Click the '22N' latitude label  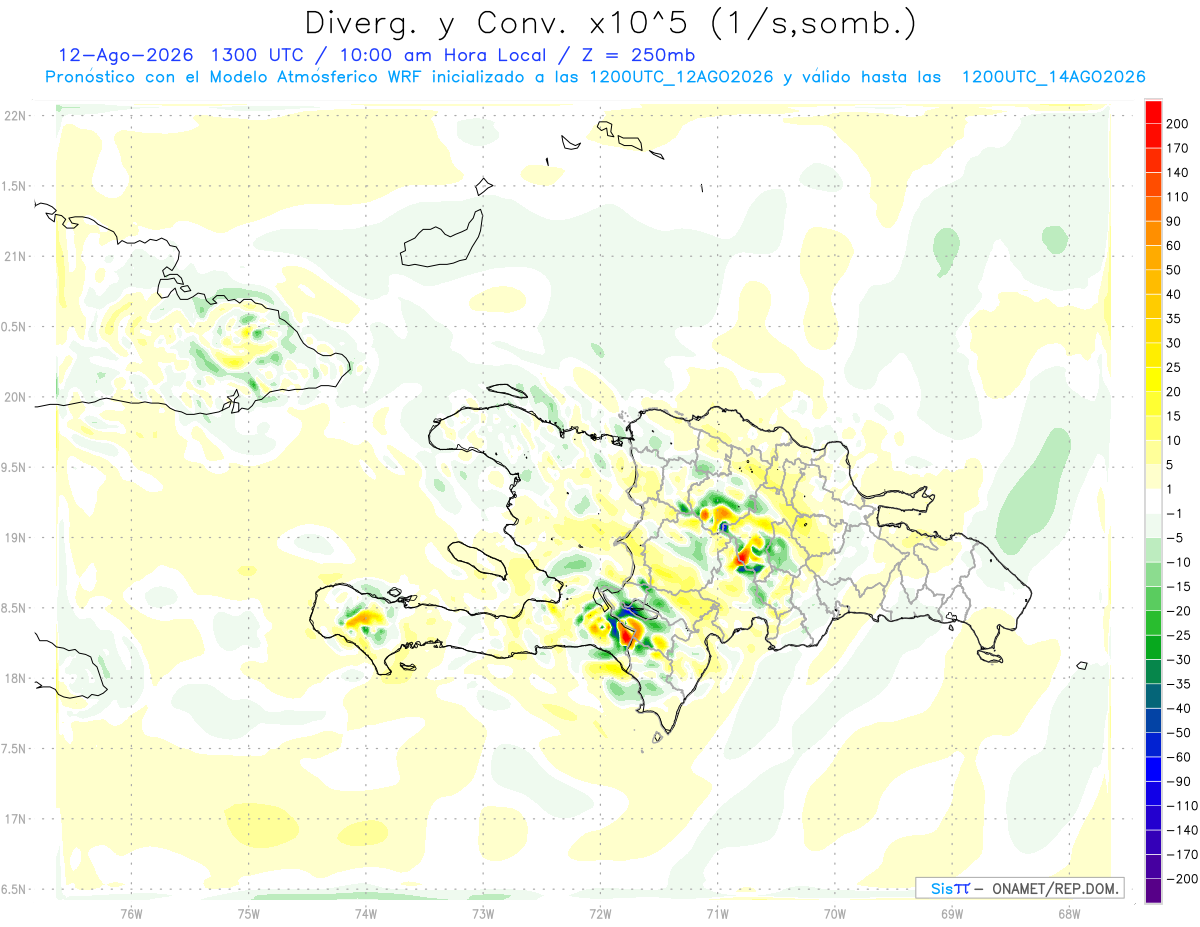coord(14,116)
